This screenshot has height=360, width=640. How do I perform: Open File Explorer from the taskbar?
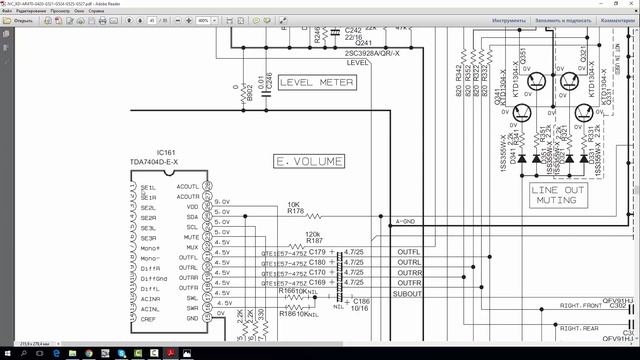point(72,353)
